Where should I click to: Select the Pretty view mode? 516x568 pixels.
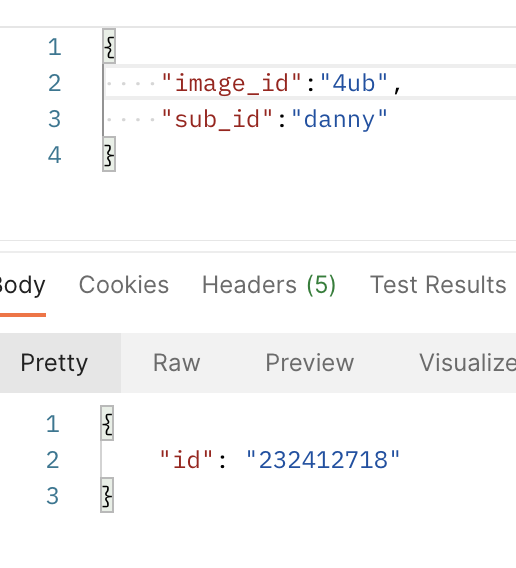pyautogui.click(x=54, y=363)
